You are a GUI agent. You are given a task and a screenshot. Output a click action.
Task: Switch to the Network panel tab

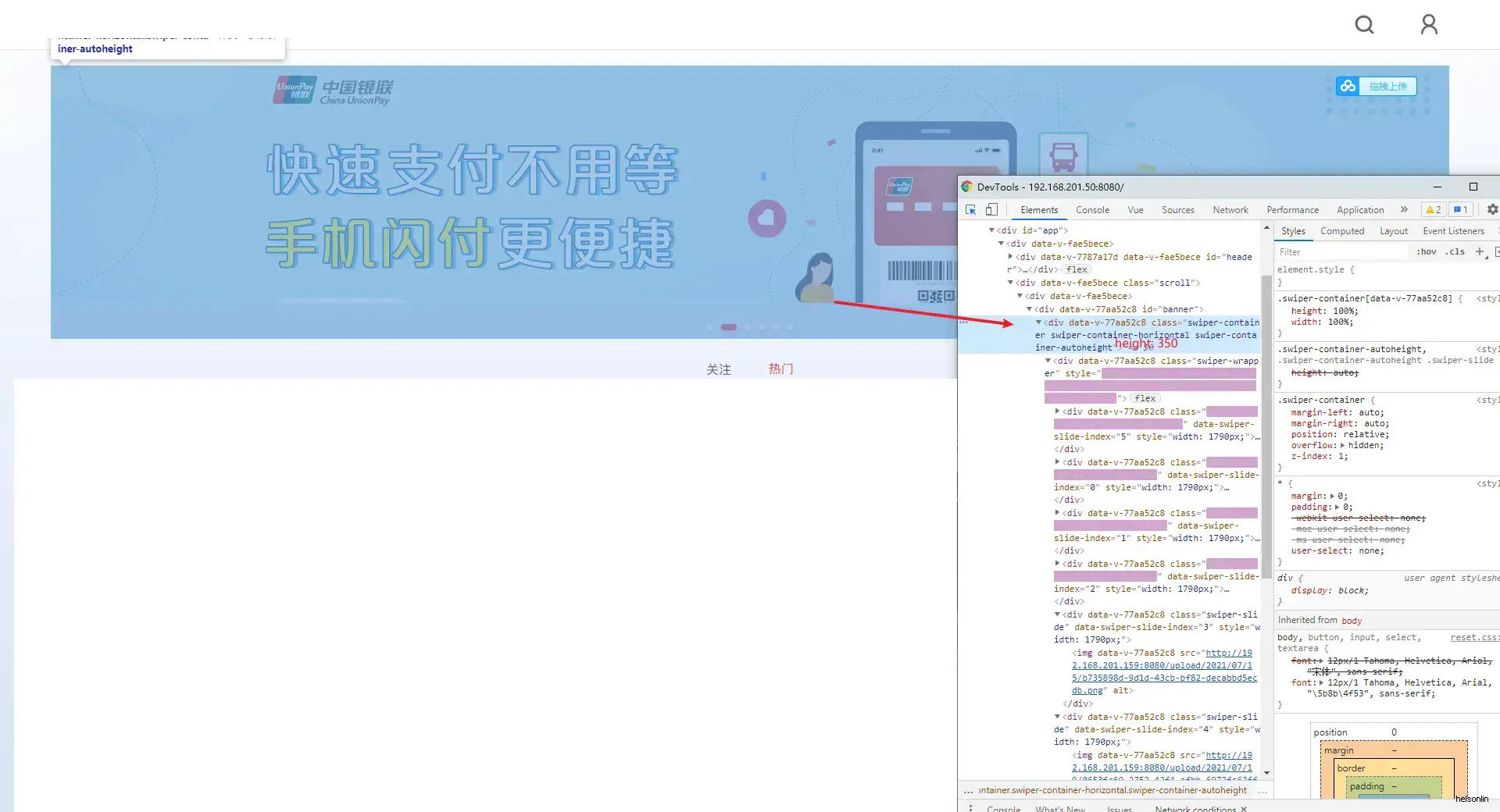pos(1230,209)
